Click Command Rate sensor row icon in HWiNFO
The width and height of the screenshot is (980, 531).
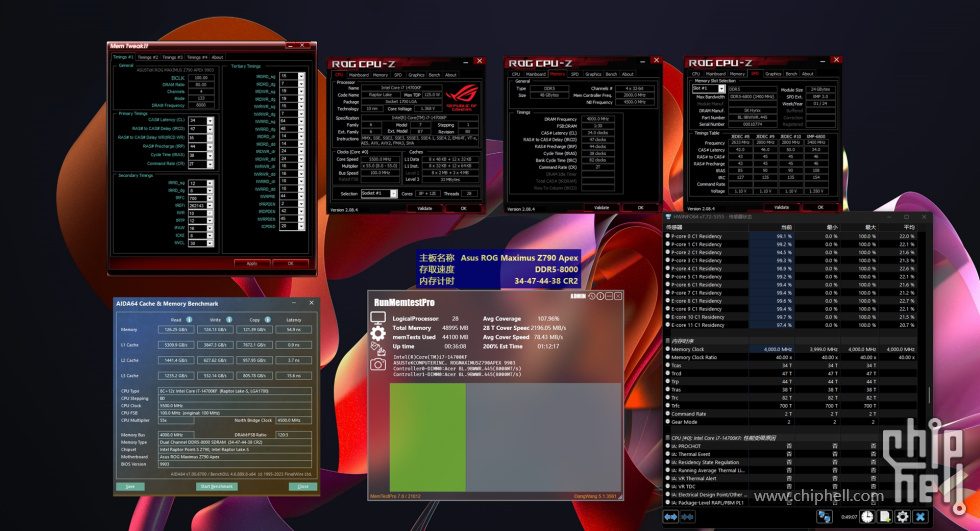pyautogui.click(x=668, y=414)
